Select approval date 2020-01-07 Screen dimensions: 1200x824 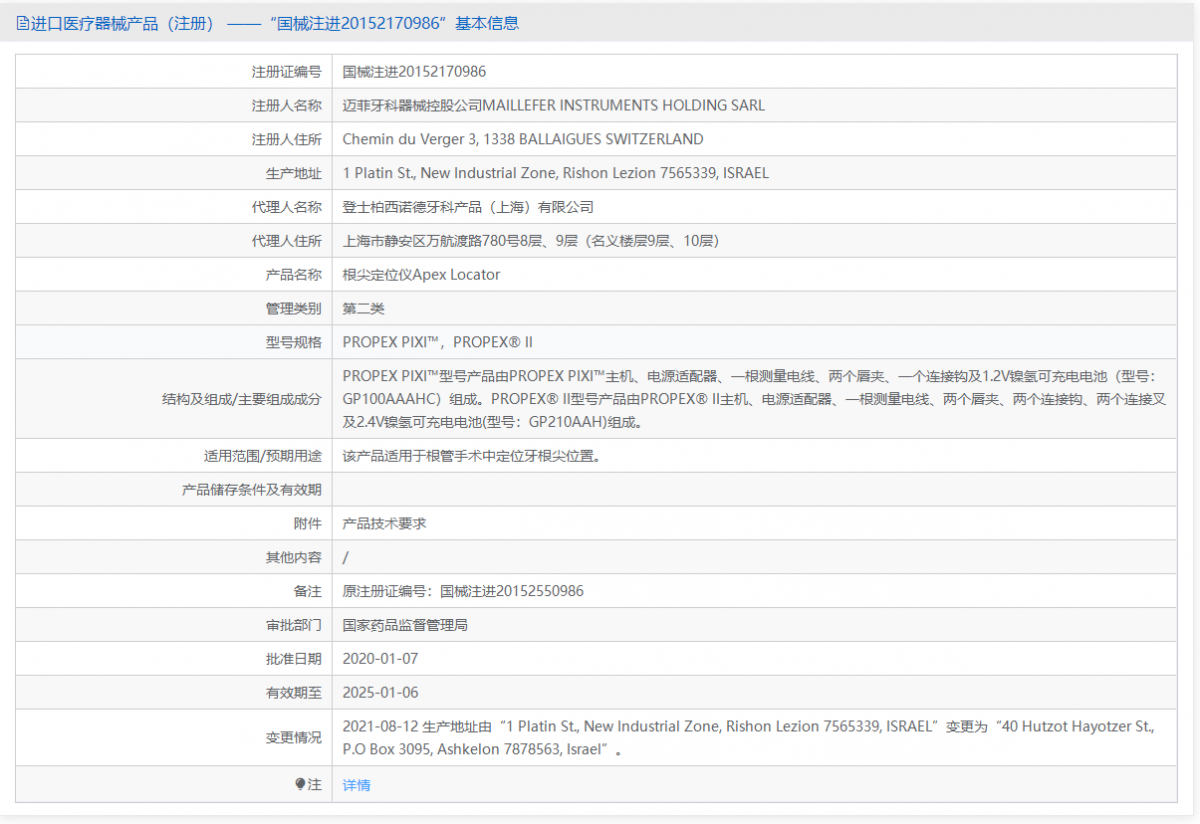[x=380, y=659]
